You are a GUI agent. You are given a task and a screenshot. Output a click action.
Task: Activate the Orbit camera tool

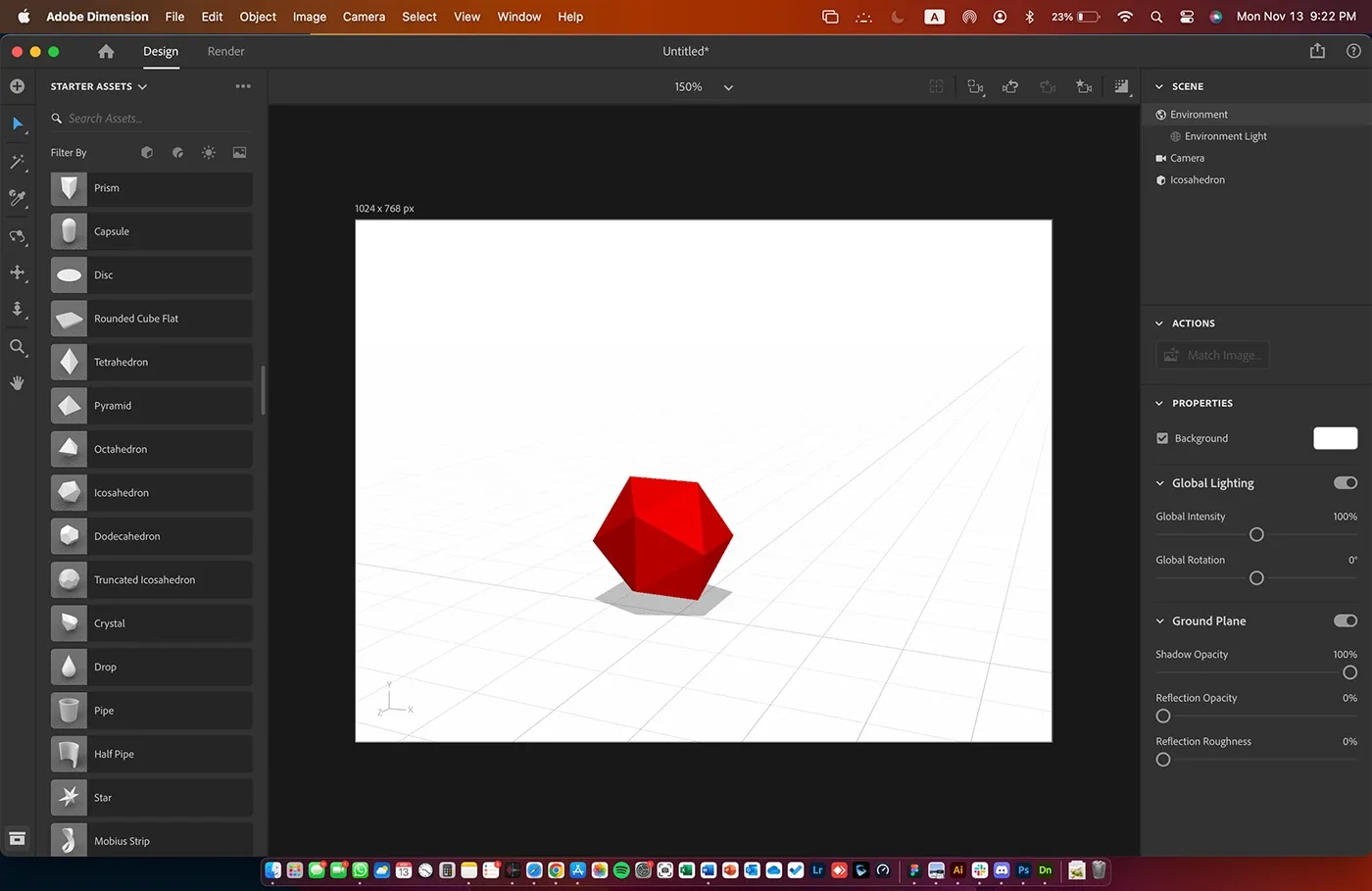point(18,236)
